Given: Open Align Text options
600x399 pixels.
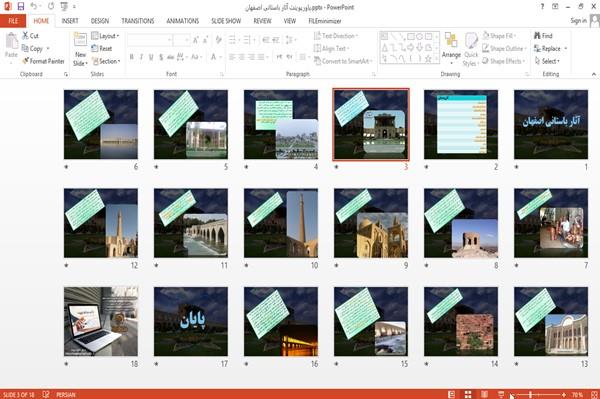Looking at the screenshot, I should [x=331, y=48].
